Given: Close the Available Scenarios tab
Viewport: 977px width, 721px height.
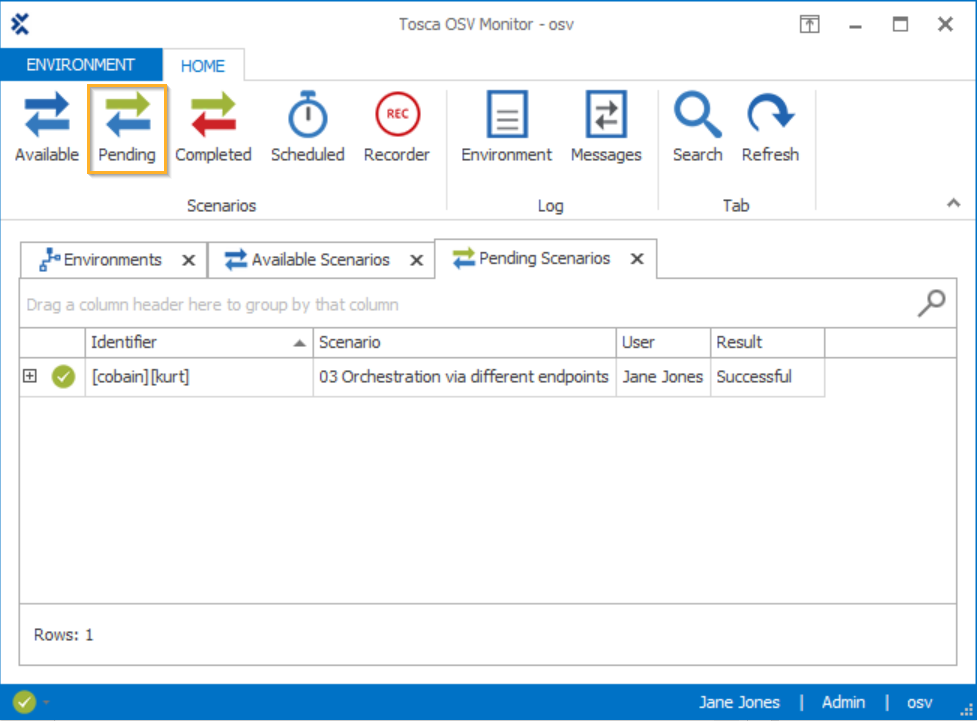Looking at the screenshot, I should 417,260.
